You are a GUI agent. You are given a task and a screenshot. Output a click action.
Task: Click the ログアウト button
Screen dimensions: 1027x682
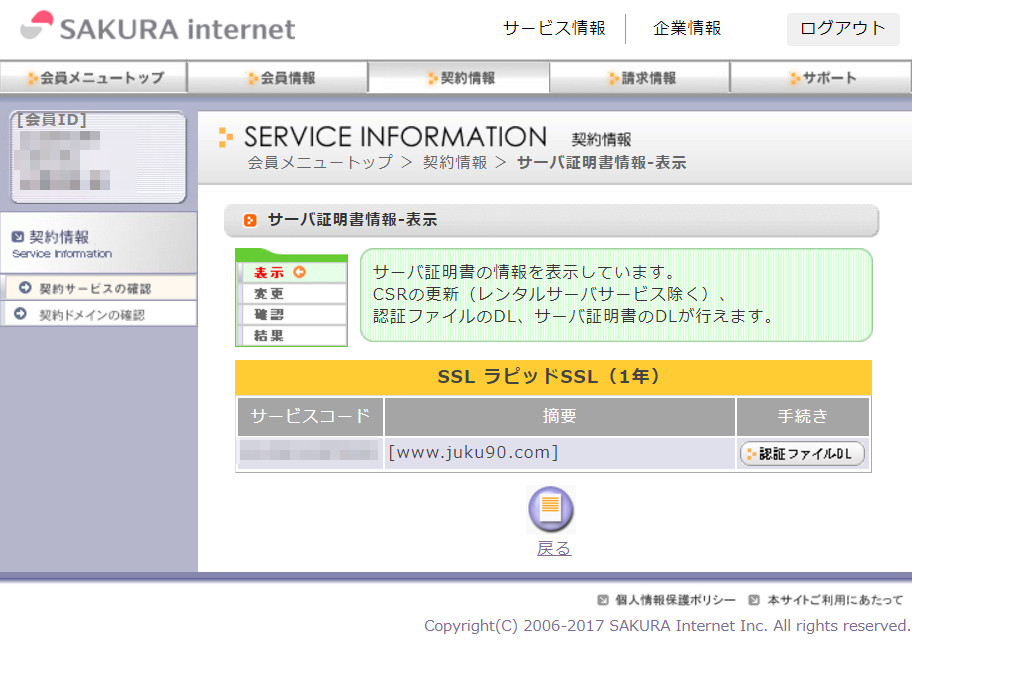(843, 29)
